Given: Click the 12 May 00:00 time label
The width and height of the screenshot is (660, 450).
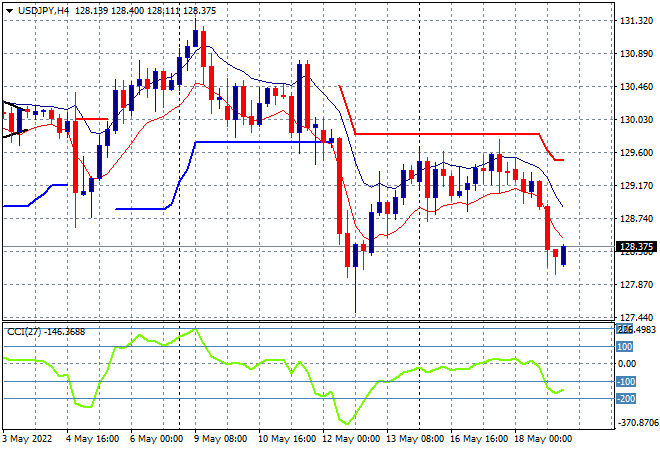Looking at the screenshot, I should 351,439.
